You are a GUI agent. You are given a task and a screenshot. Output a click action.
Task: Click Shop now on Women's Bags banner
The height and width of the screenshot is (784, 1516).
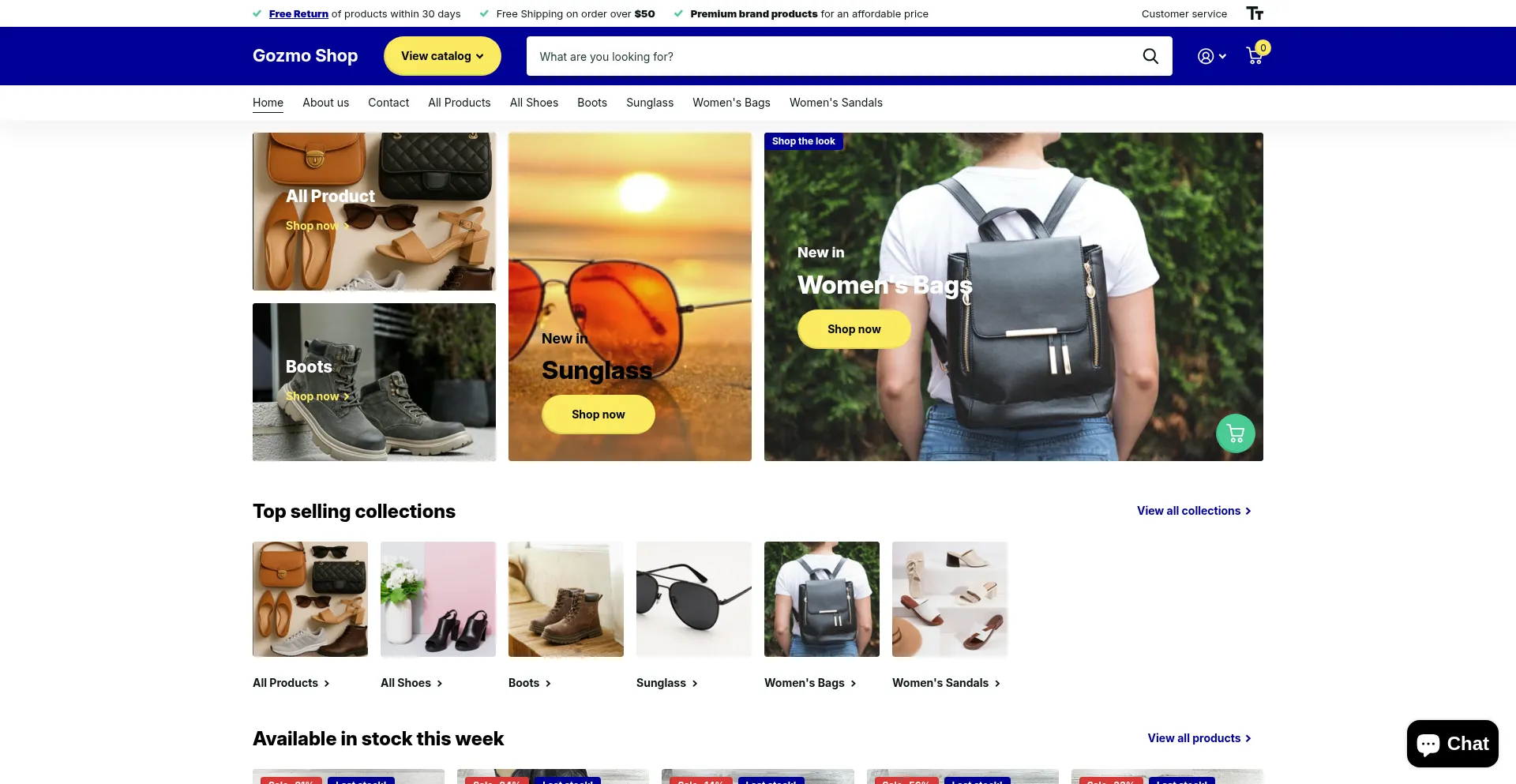click(x=854, y=329)
